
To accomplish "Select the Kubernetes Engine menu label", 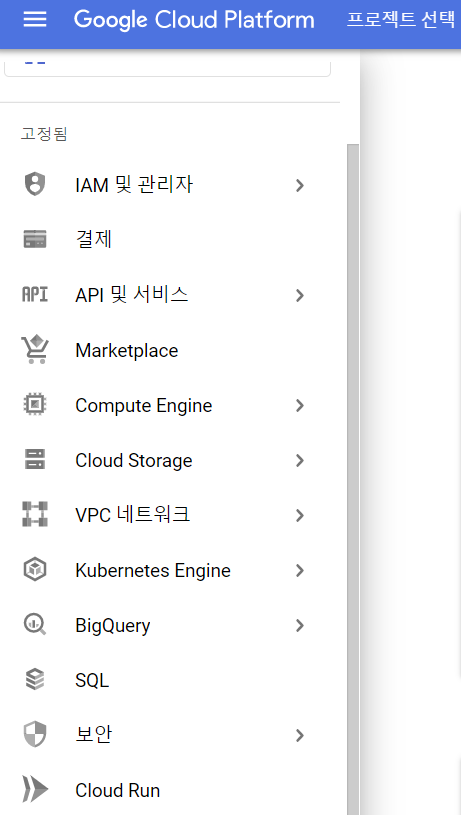I will (153, 571).
